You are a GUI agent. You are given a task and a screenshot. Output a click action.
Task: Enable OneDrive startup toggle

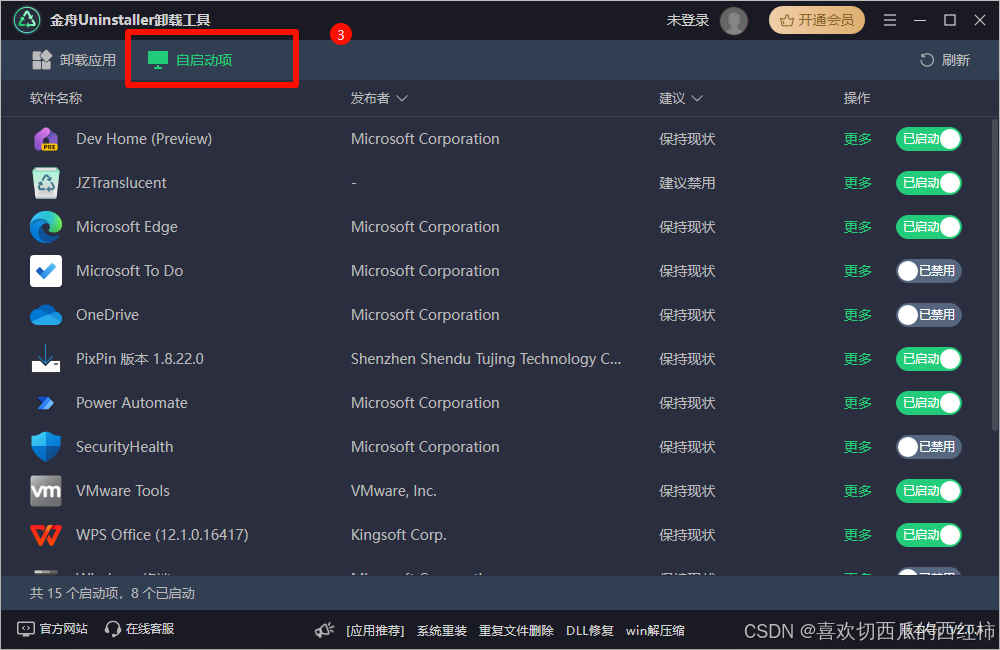pos(929,315)
